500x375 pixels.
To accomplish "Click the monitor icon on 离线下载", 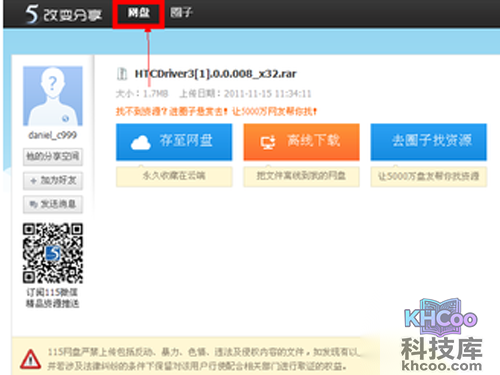I will (268, 143).
